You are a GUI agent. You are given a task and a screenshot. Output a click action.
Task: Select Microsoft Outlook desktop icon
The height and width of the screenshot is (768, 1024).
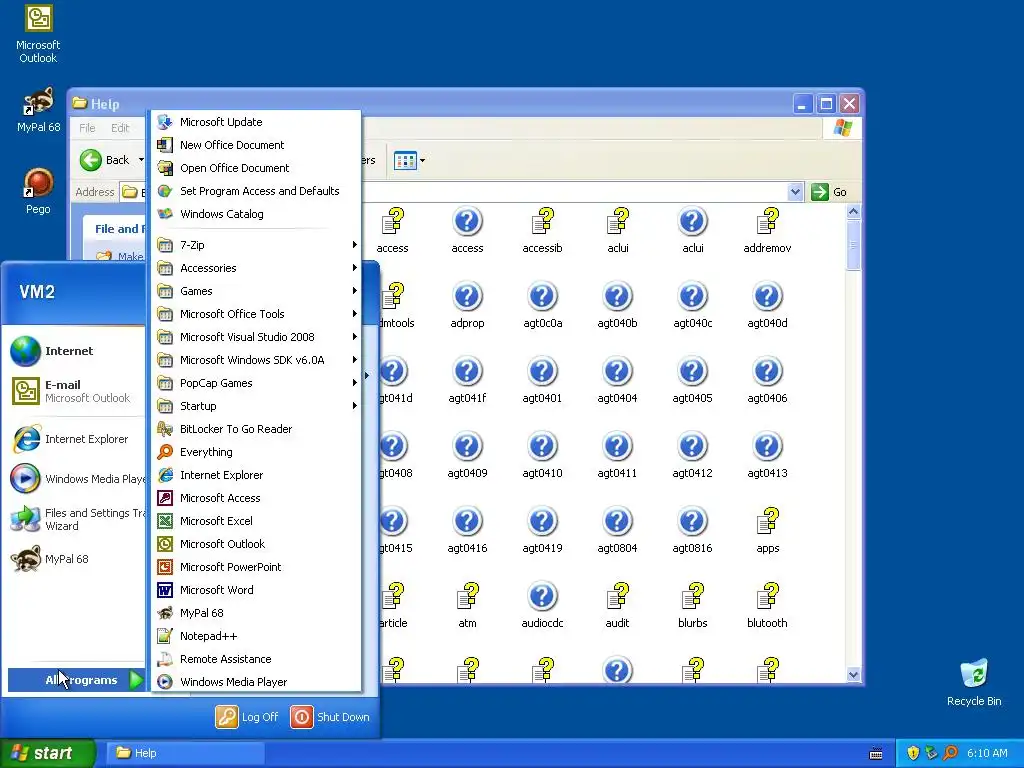tap(38, 34)
